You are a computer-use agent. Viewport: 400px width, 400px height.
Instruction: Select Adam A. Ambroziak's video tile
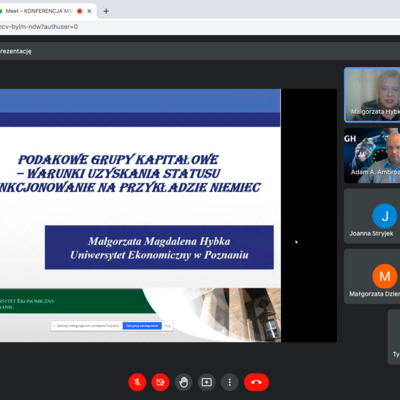[372, 155]
